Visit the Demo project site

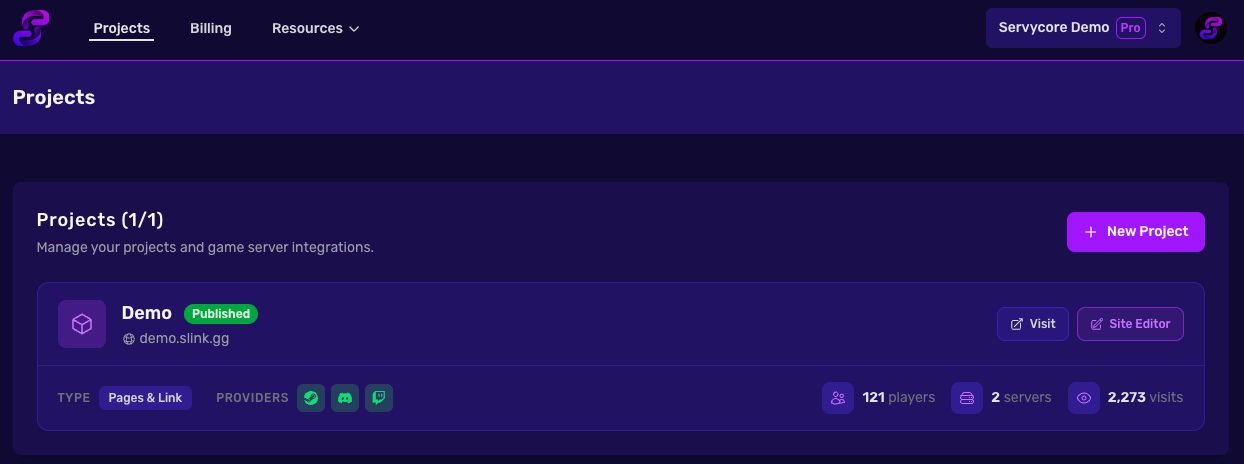1033,324
